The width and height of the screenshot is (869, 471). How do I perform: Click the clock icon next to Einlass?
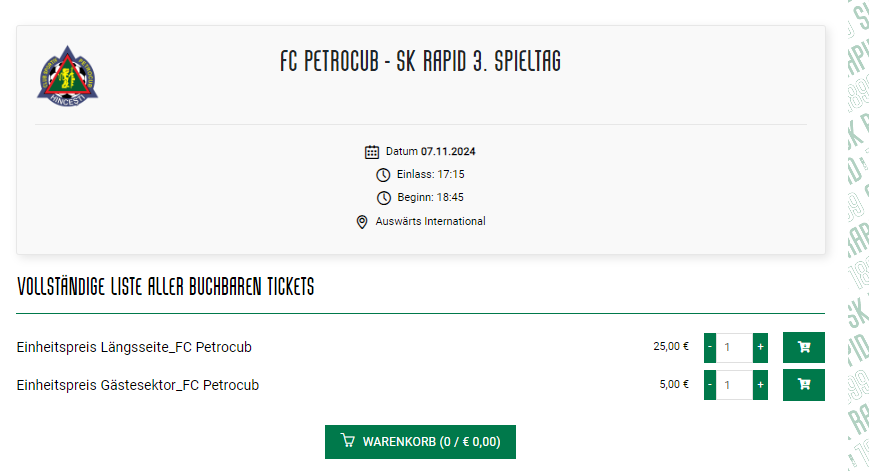383,175
